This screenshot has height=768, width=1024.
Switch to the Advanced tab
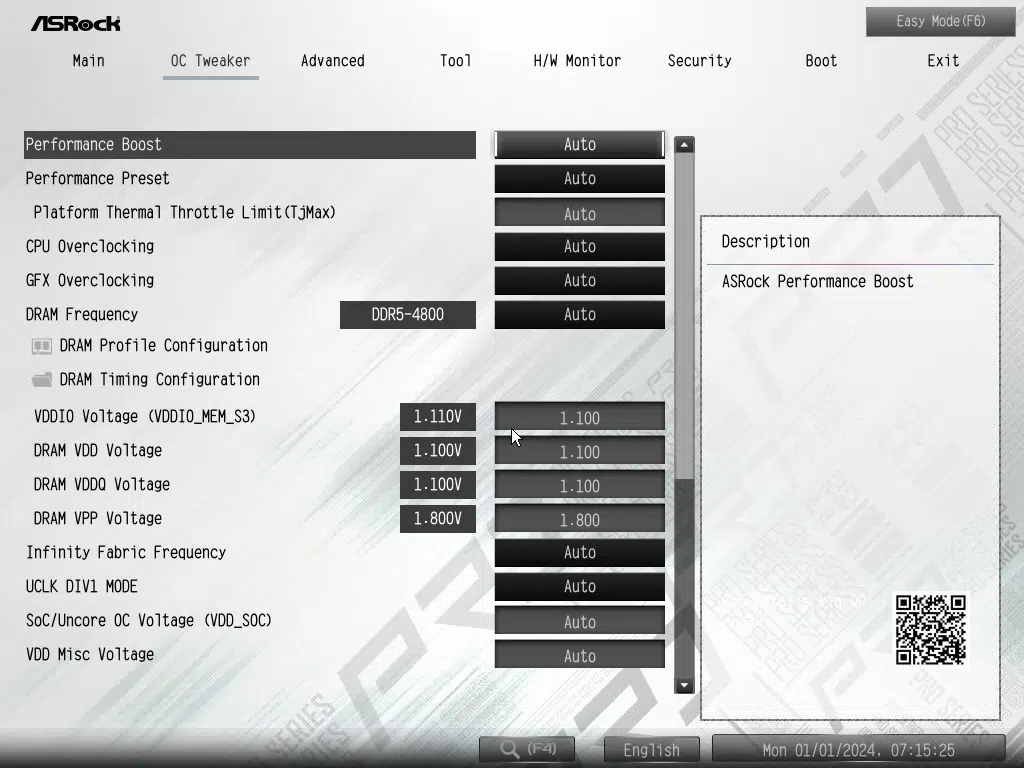332,61
